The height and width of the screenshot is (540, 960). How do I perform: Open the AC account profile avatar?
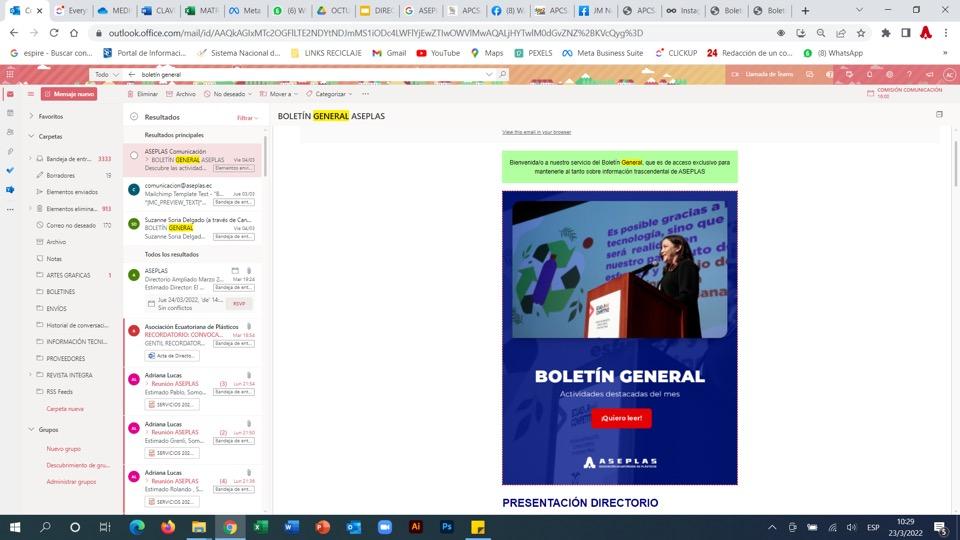click(x=950, y=74)
